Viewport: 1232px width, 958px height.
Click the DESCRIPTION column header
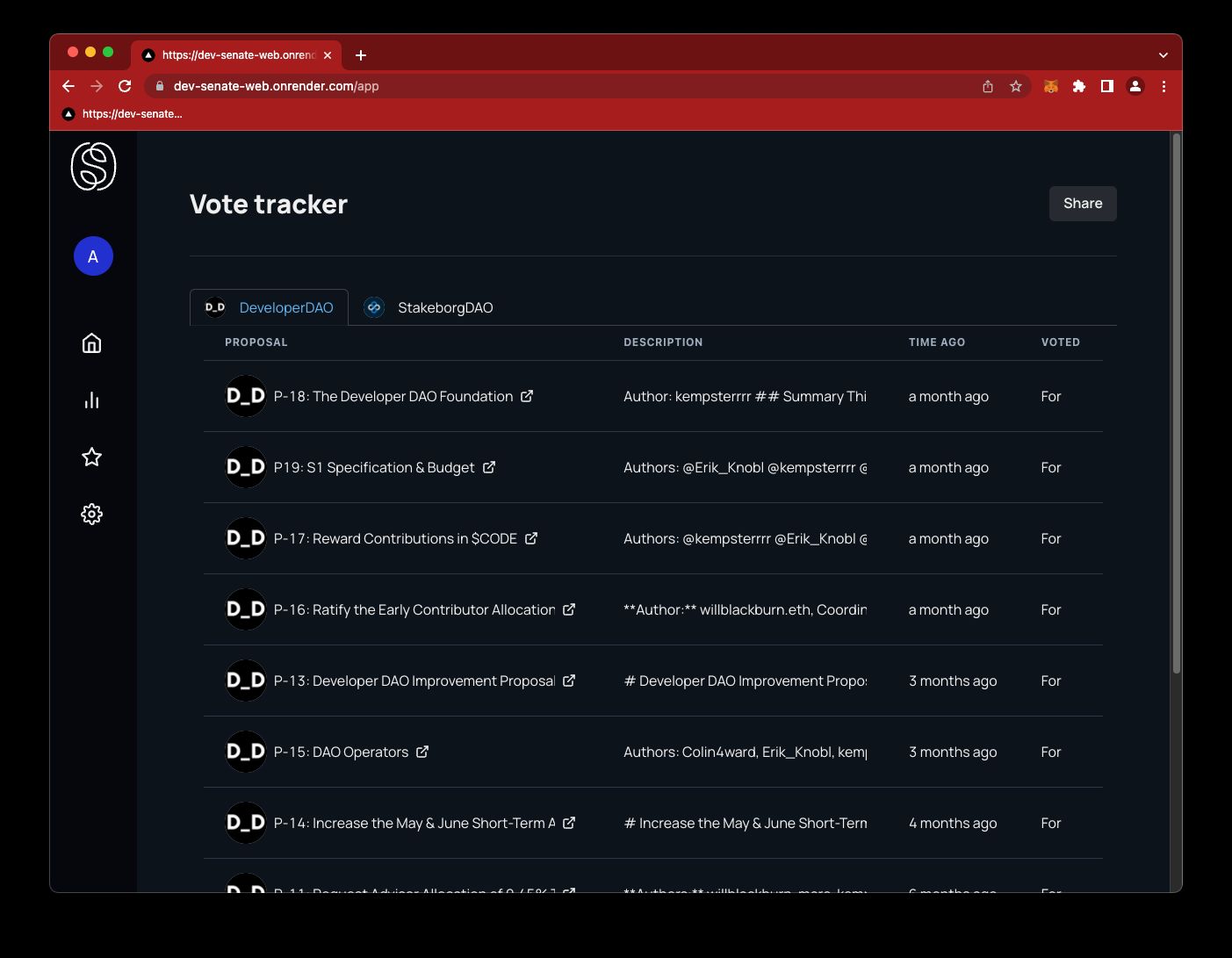point(663,342)
